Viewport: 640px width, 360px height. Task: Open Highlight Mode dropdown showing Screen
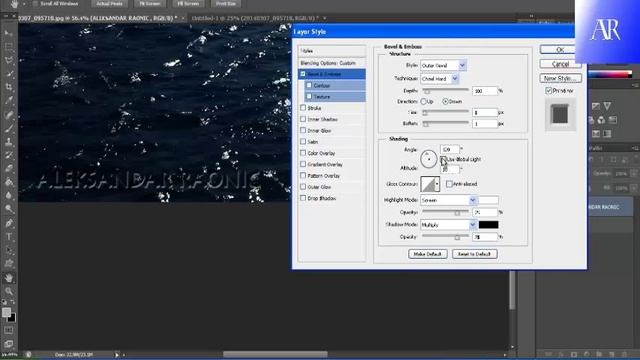pyautogui.click(x=449, y=200)
